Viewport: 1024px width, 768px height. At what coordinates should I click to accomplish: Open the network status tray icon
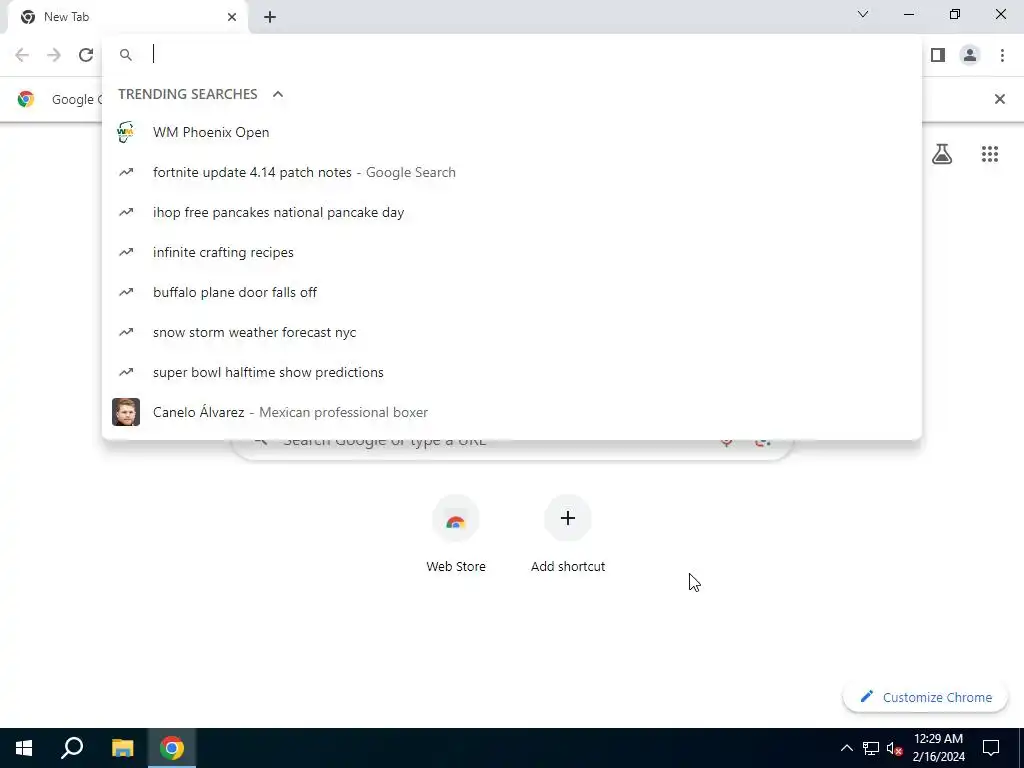[871, 748]
